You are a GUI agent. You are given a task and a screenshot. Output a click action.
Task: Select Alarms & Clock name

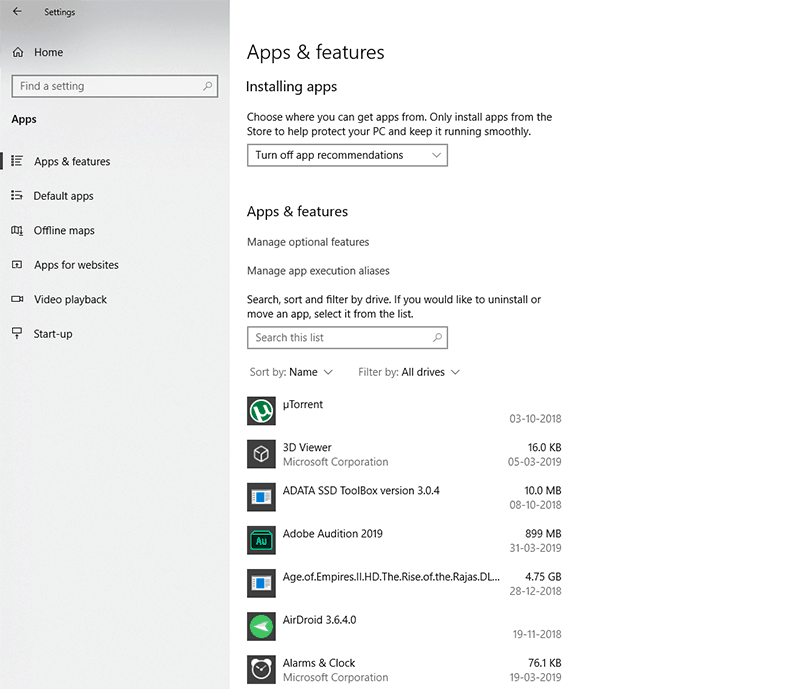pos(319,663)
